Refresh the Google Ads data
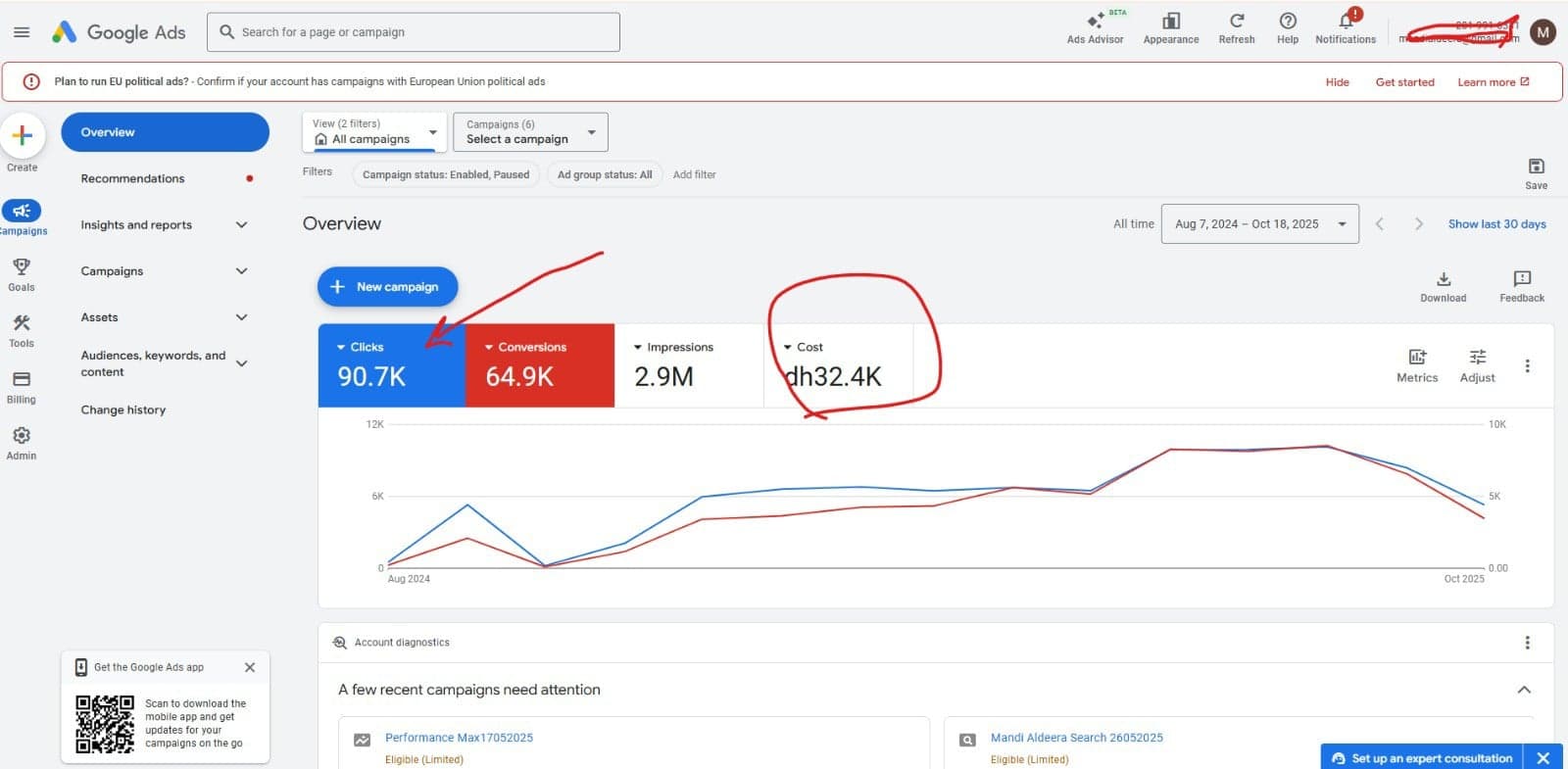 coord(1236,23)
